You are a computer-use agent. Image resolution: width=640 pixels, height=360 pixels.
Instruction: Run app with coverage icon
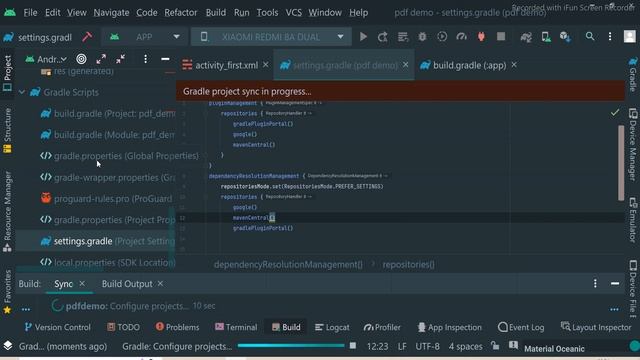pyautogui.click(x=442, y=37)
